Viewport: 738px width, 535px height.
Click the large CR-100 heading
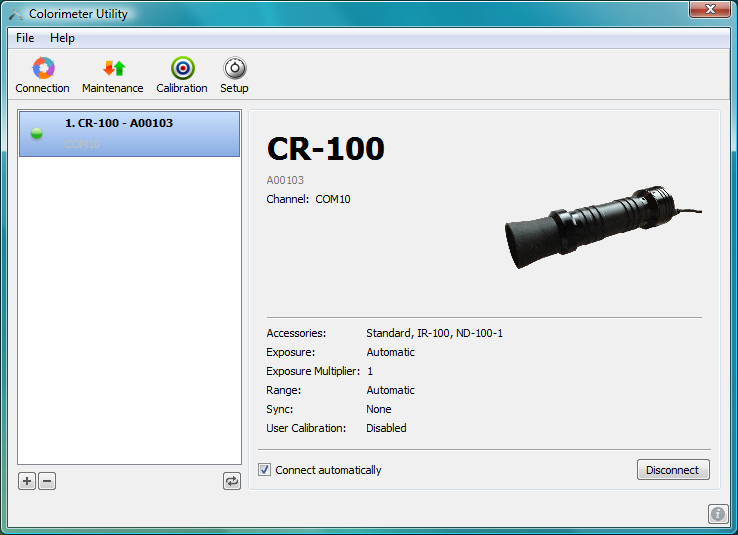(x=326, y=149)
